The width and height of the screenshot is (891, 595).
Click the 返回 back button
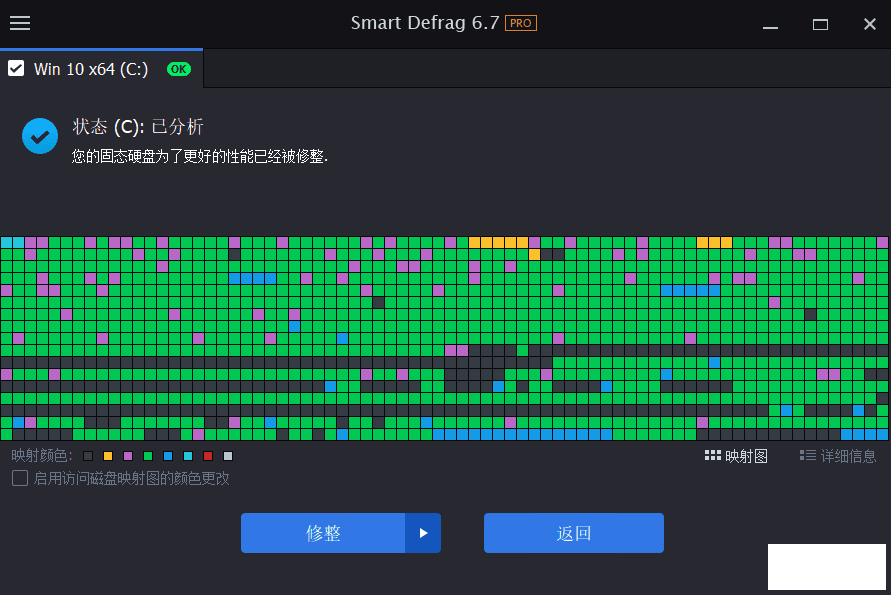tap(574, 533)
